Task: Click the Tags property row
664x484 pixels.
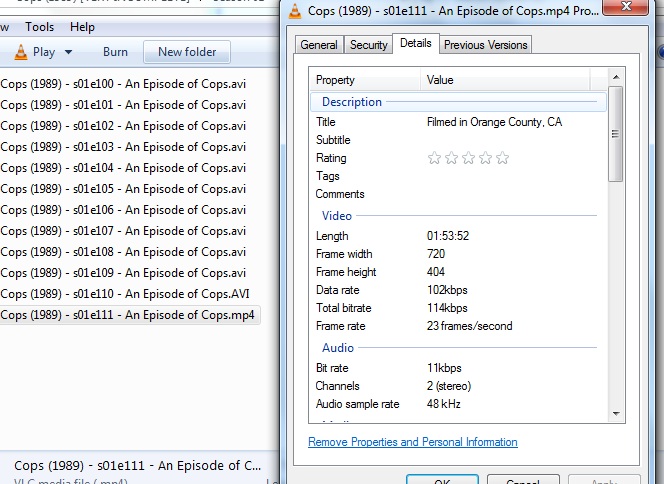Action: tap(456, 176)
